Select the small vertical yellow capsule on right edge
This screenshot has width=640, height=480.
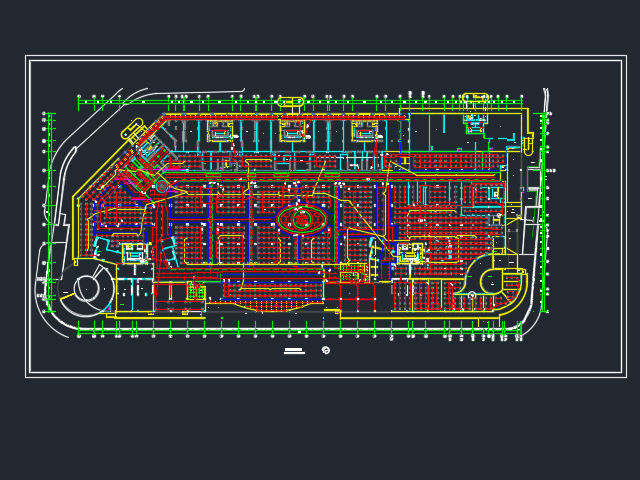(527, 147)
